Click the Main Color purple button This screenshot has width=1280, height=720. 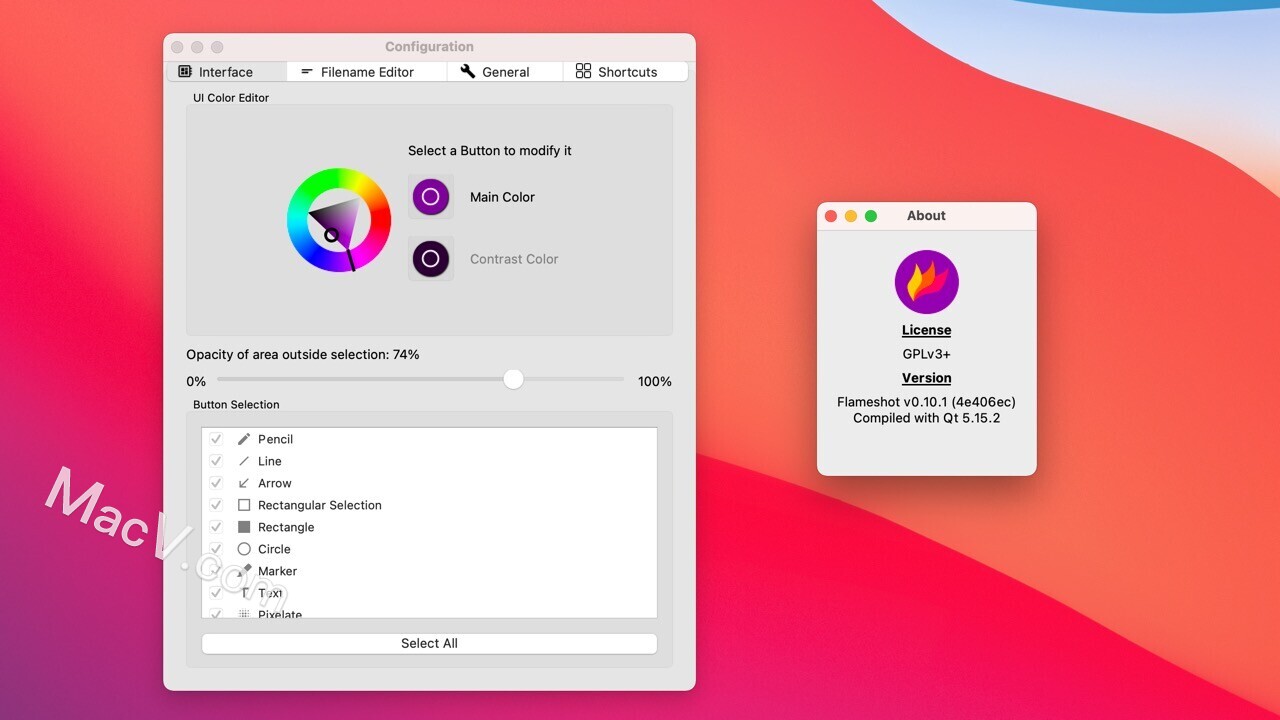[431, 197]
